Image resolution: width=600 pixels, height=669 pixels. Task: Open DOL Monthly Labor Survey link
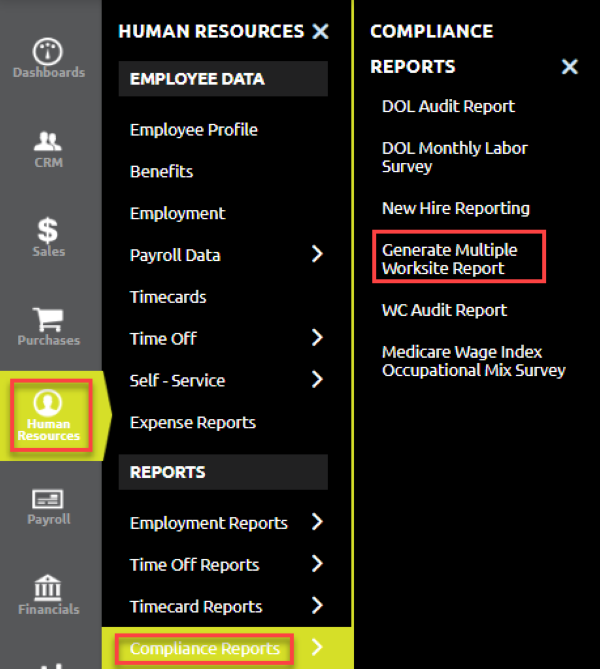[454, 157]
